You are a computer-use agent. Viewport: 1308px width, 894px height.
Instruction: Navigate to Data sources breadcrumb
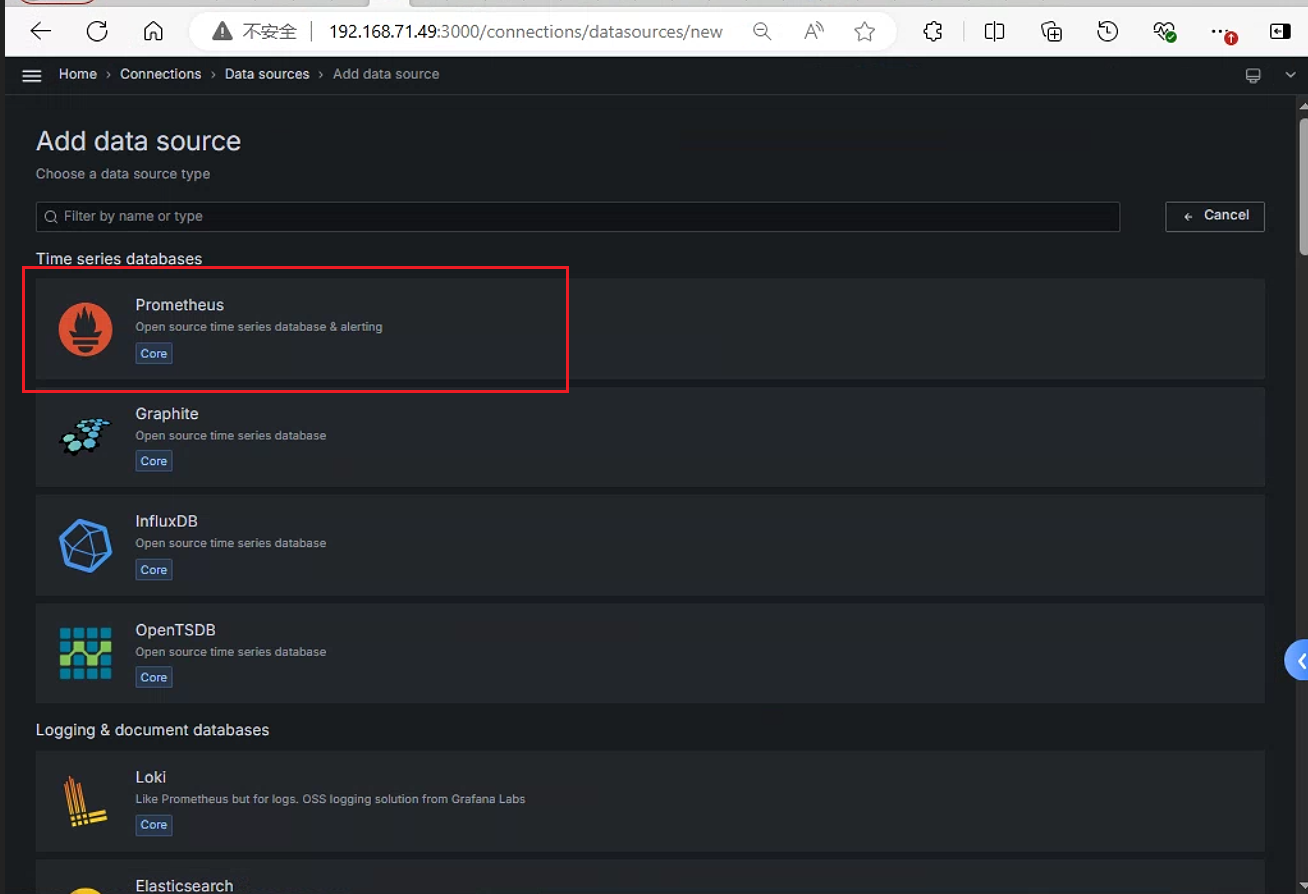click(x=267, y=74)
